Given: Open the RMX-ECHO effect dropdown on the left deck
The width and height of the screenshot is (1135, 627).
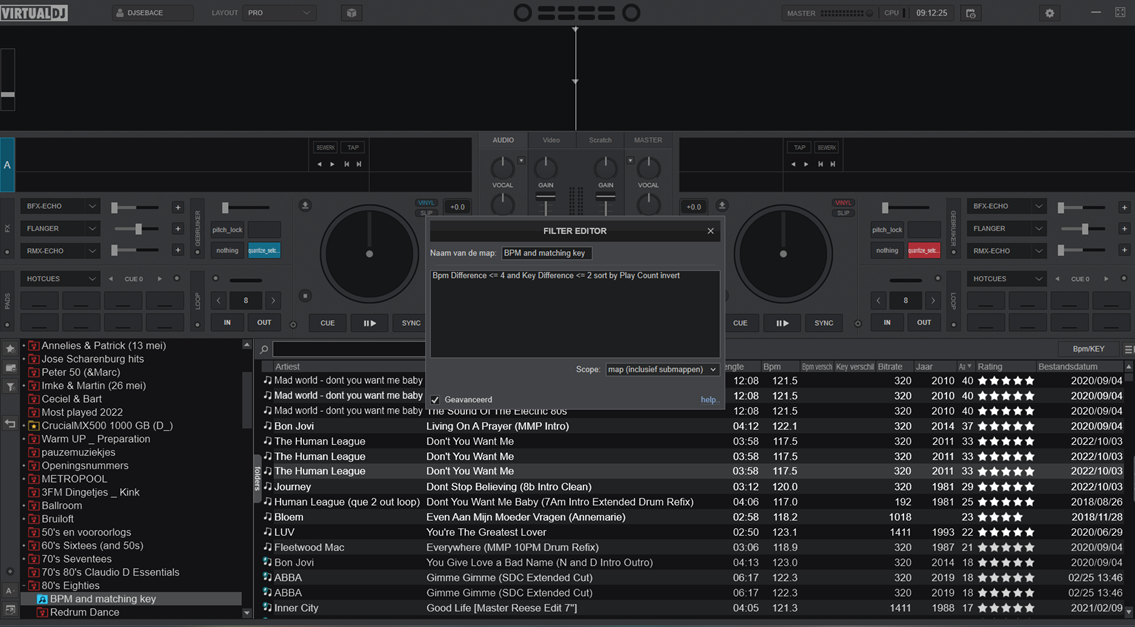Looking at the screenshot, I should pyautogui.click(x=59, y=251).
